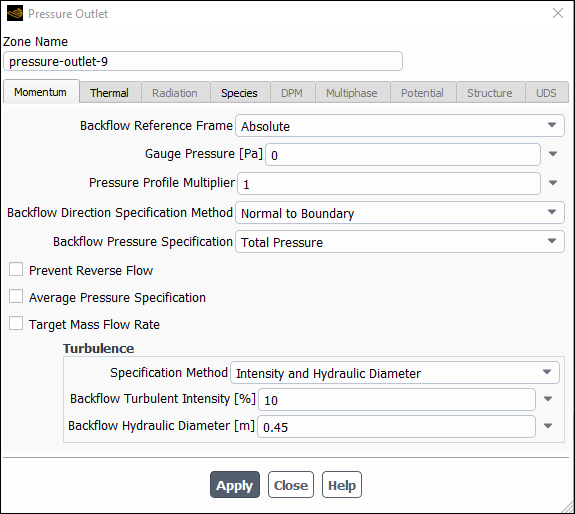Expand the Backflow Pressure Specification dropdown
Screen dimensions: 575x514
[x=400, y=242]
